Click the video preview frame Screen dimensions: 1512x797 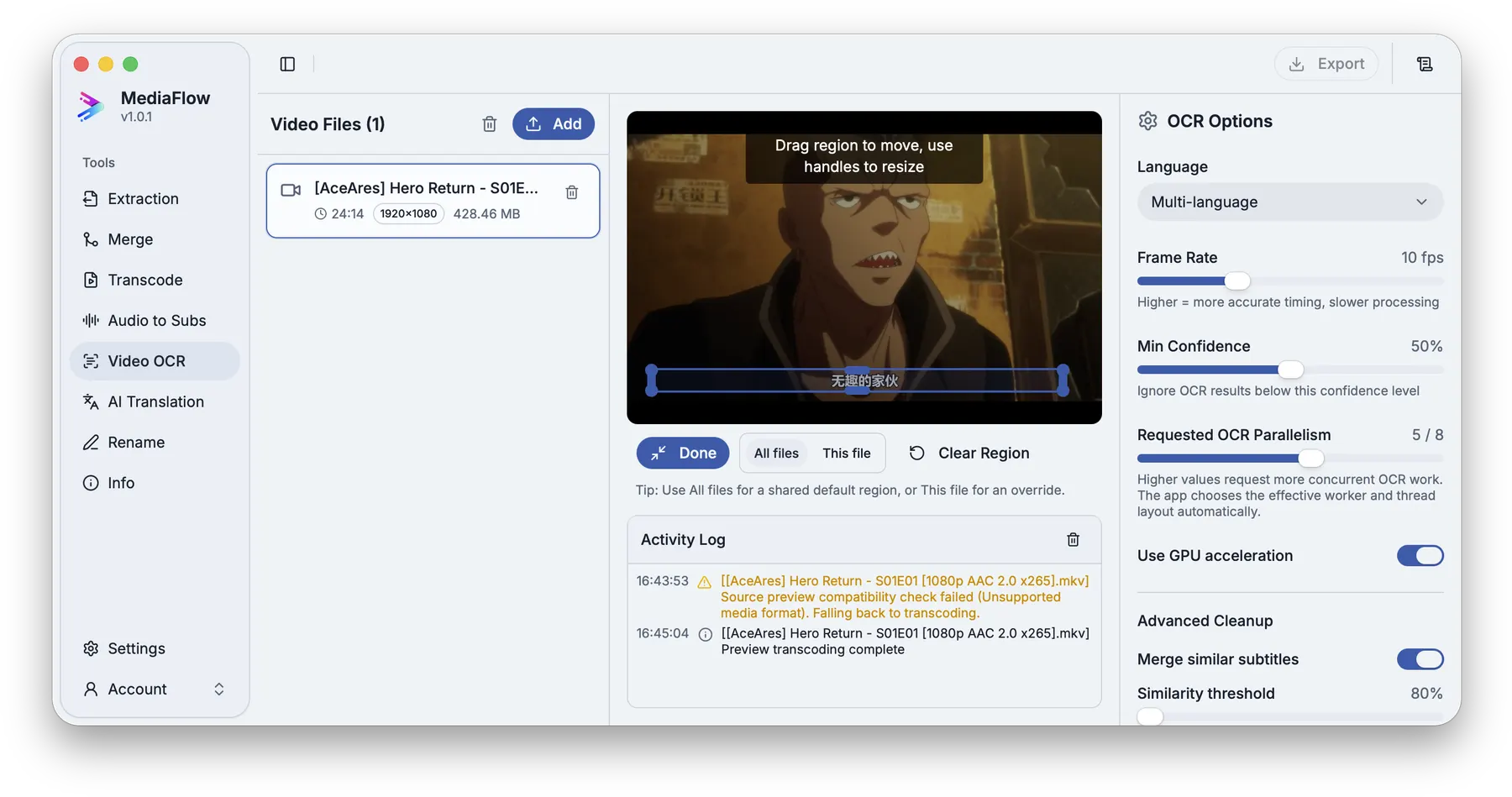point(864,267)
